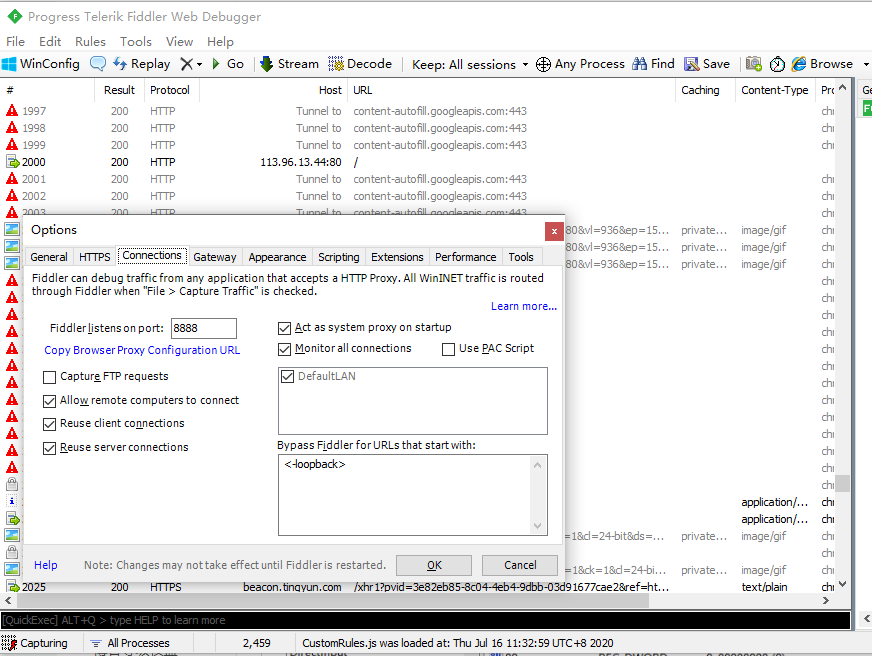872x656 pixels.
Task: Open the View menu
Action: (x=179, y=42)
